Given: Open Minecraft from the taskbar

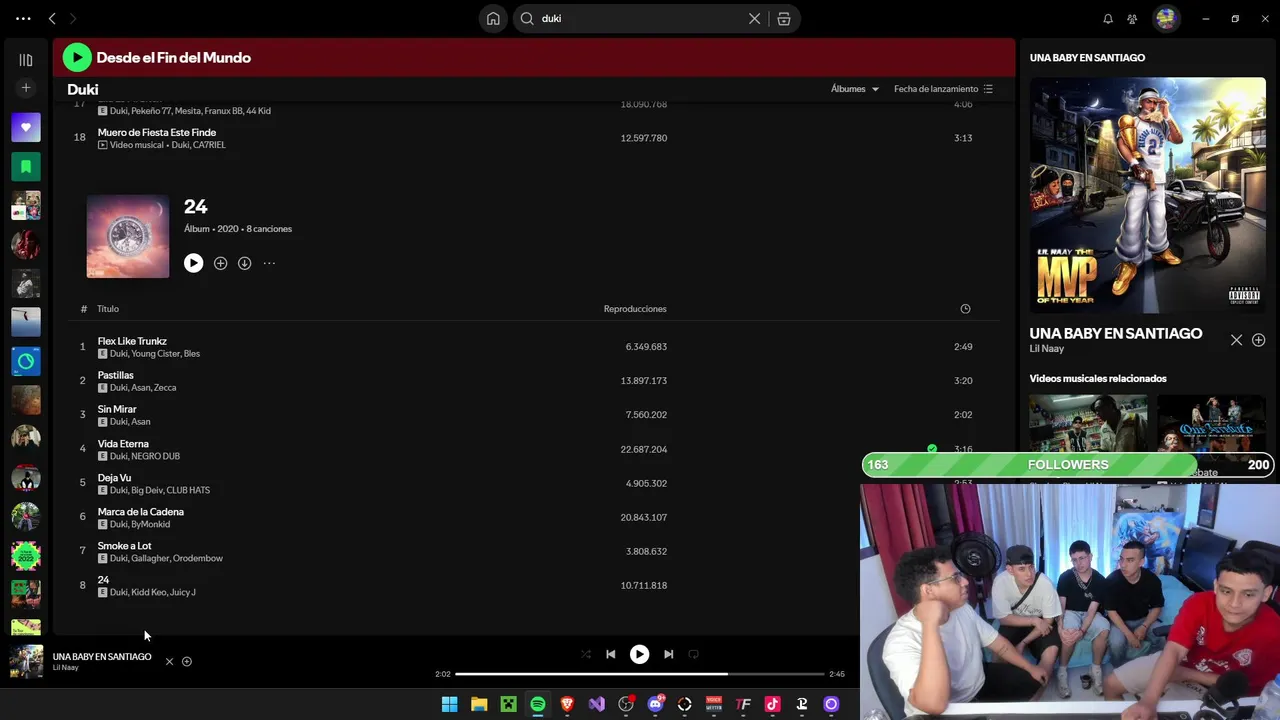Looking at the screenshot, I should click(x=508, y=705).
